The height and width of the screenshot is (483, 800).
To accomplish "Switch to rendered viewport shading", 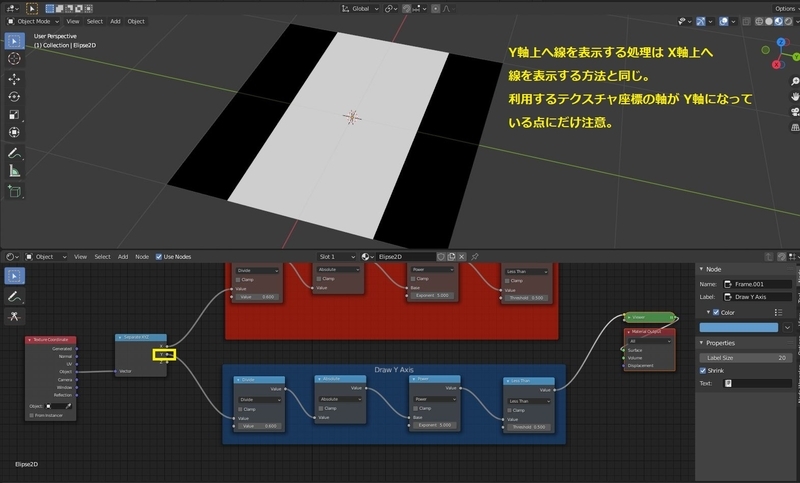I will point(788,21).
